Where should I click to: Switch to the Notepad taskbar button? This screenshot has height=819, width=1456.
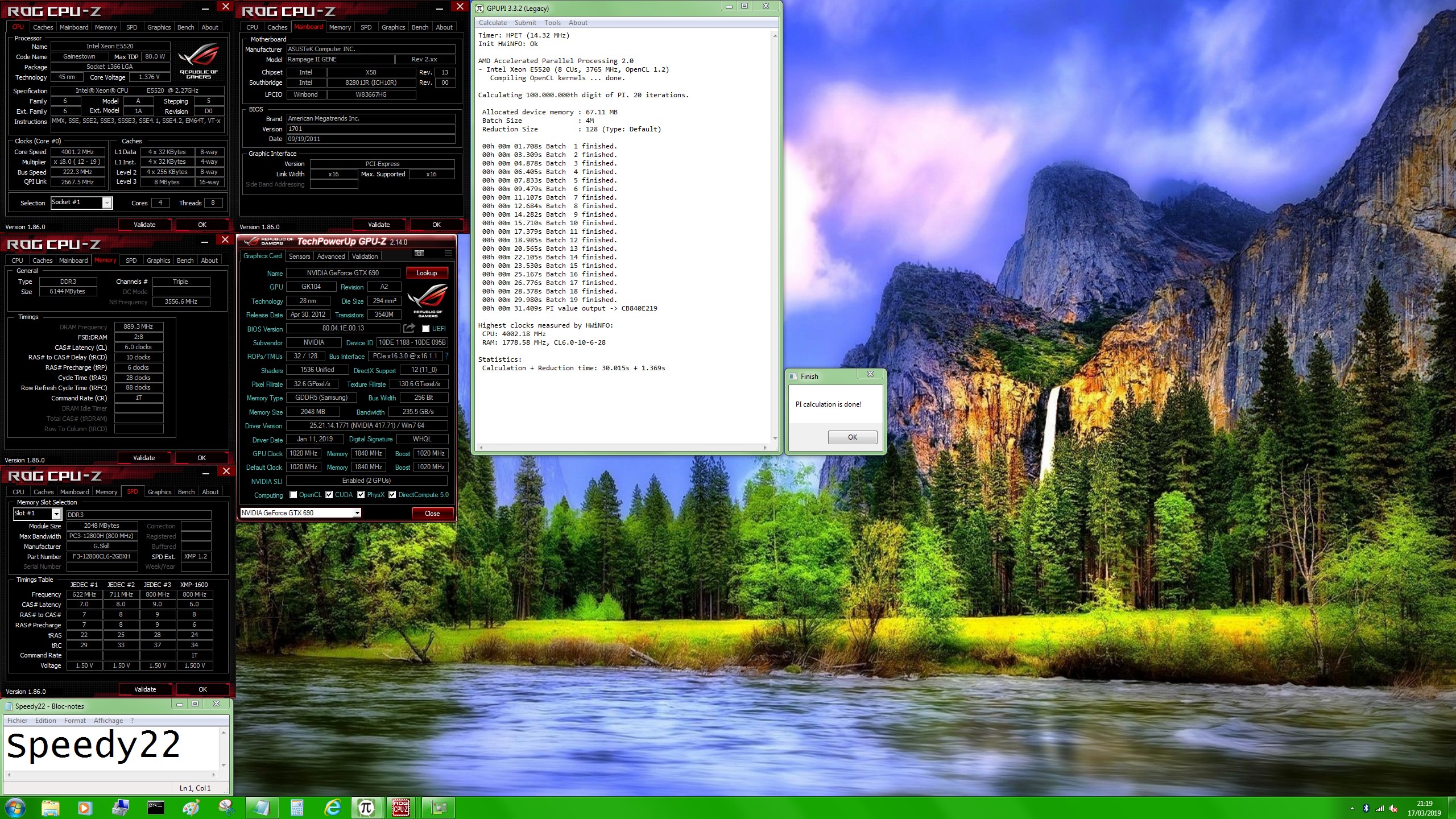pos(262,808)
